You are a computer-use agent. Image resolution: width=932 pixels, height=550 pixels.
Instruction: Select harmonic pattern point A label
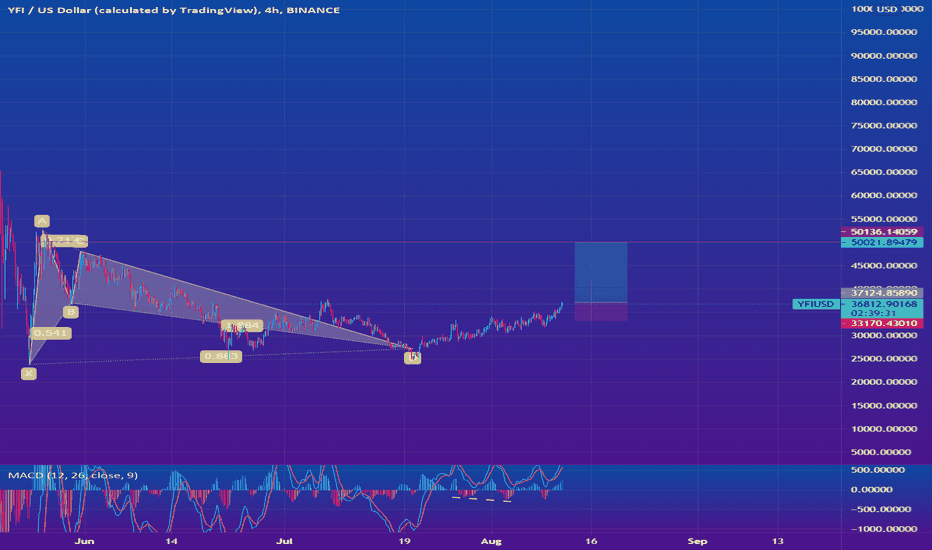(x=42, y=221)
